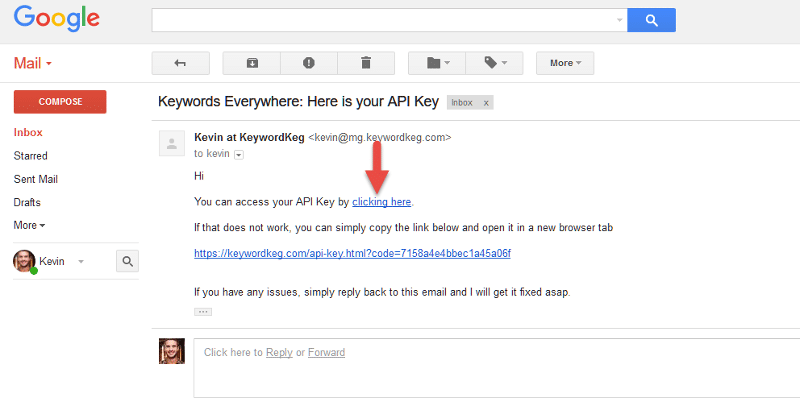Open the Labels tag dropdown
This screenshot has height=406, width=800.
point(494,63)
